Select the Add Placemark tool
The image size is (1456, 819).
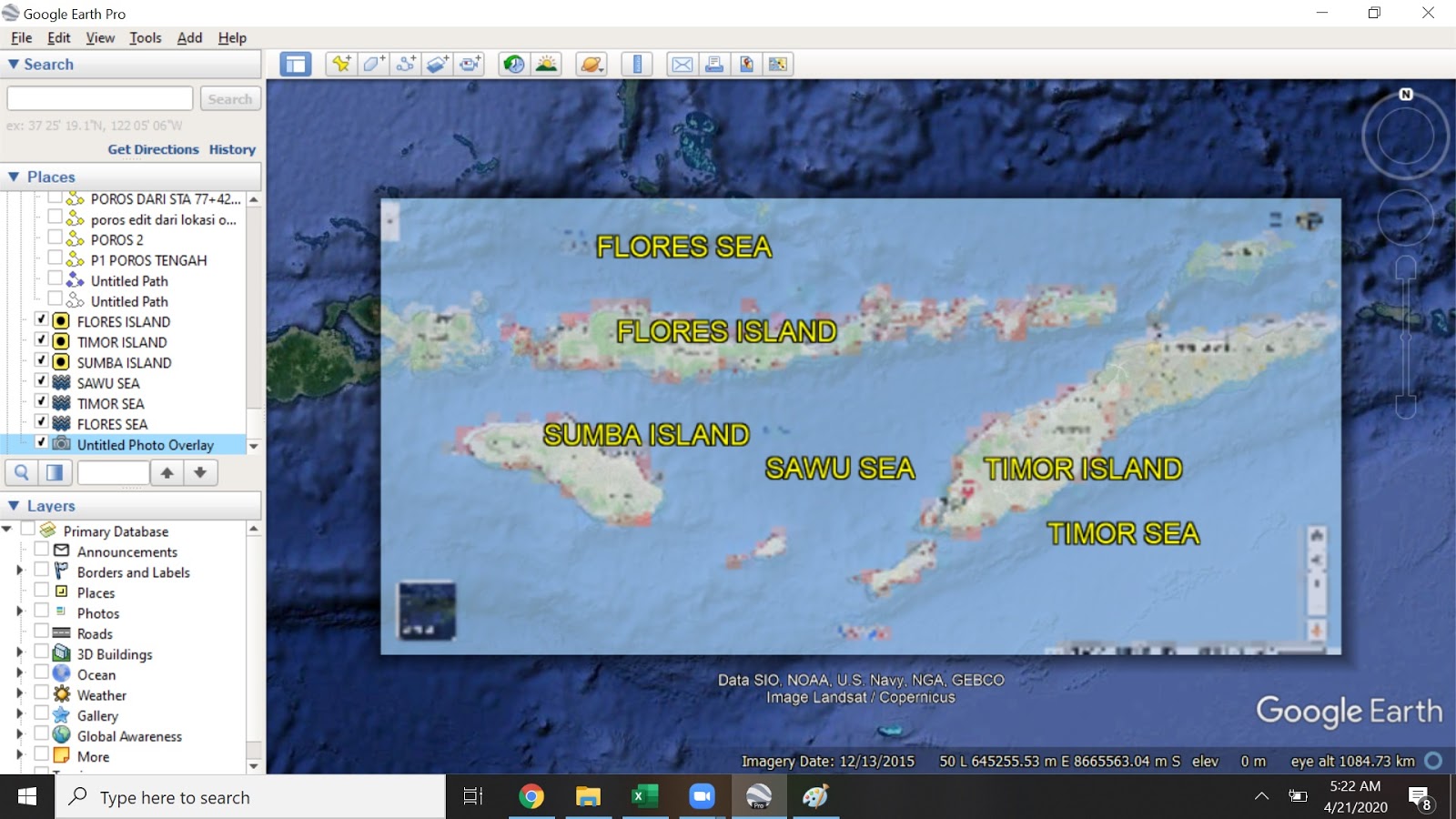tap(340, 64)
